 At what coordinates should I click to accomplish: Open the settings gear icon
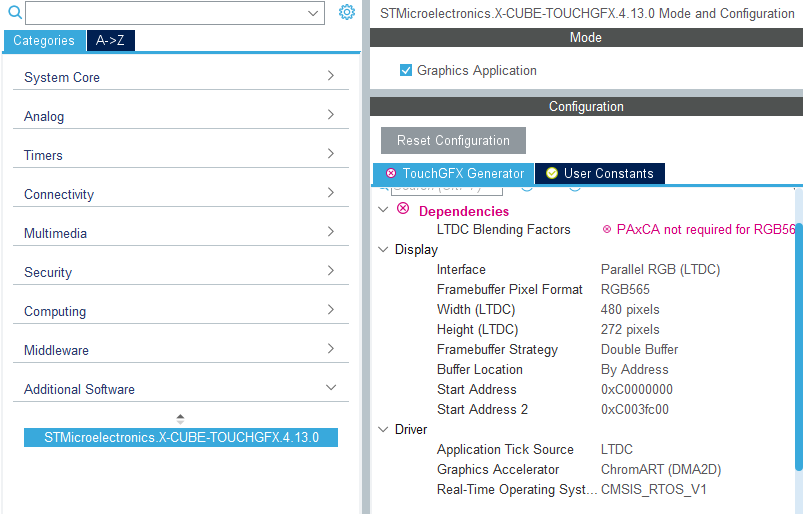[347, 12]
